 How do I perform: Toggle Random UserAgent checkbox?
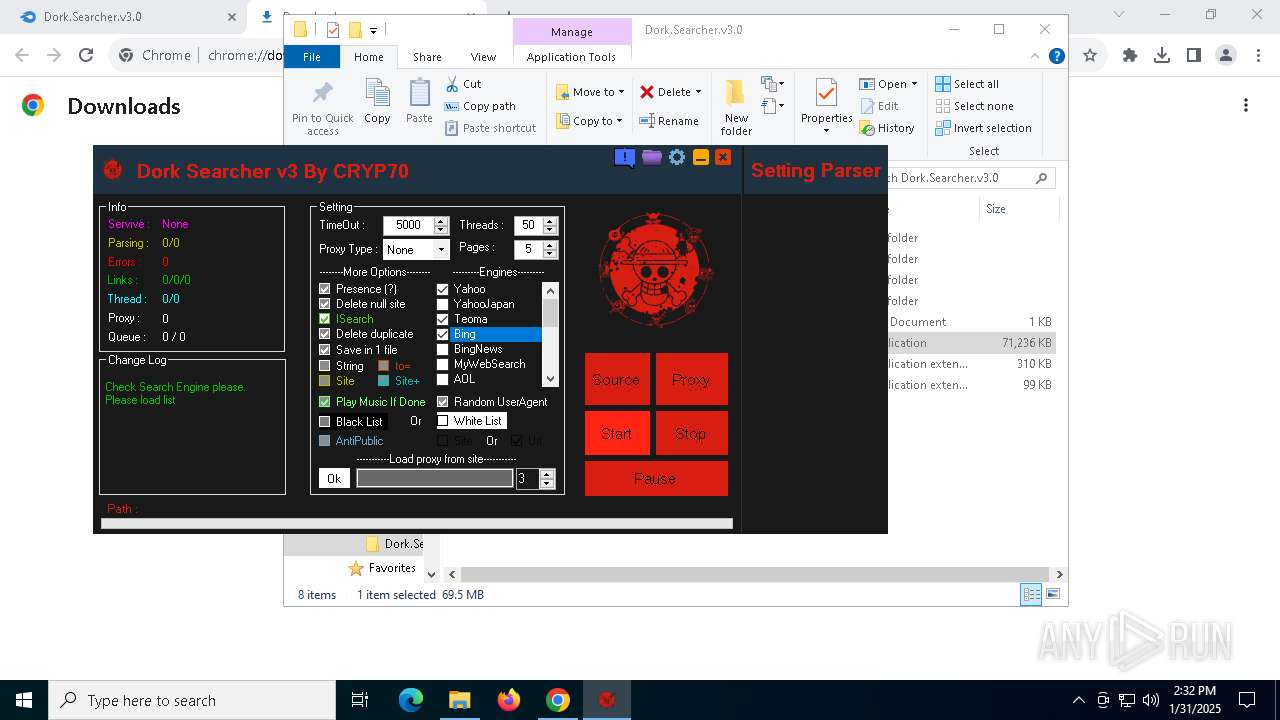(x=443, y=402)
